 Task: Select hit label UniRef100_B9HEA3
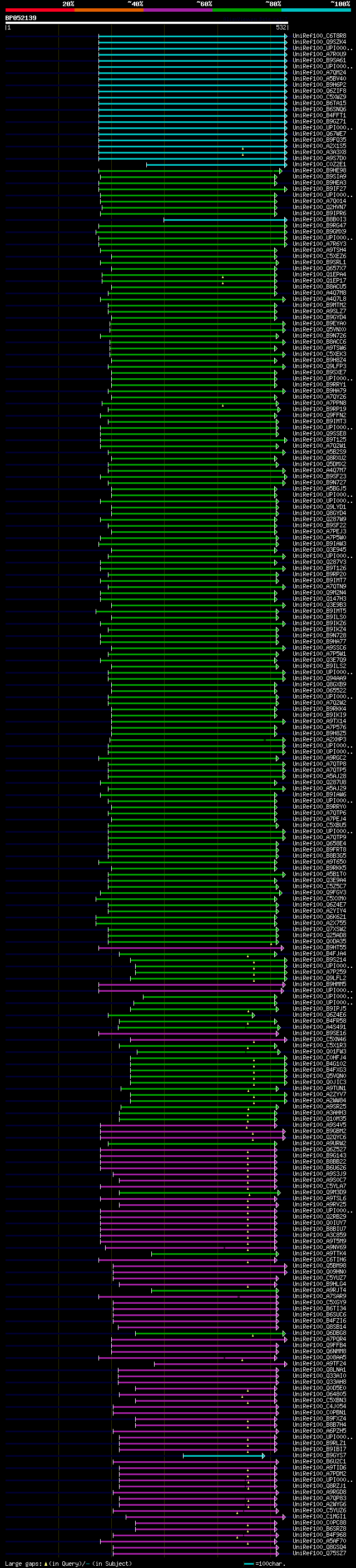[x=319, y=182]
